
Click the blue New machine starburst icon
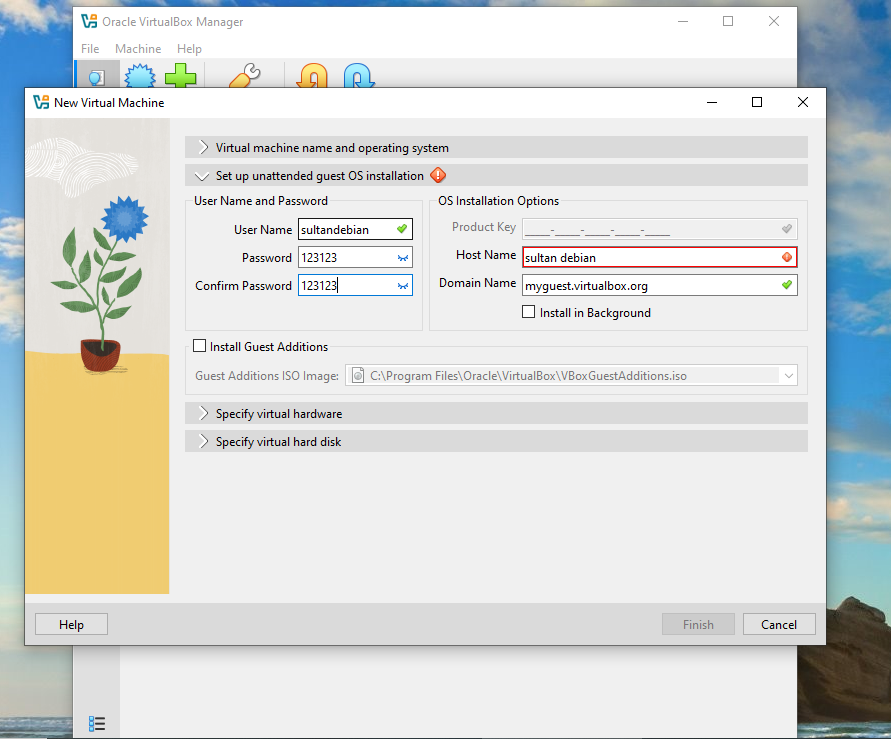coord(140,76)
